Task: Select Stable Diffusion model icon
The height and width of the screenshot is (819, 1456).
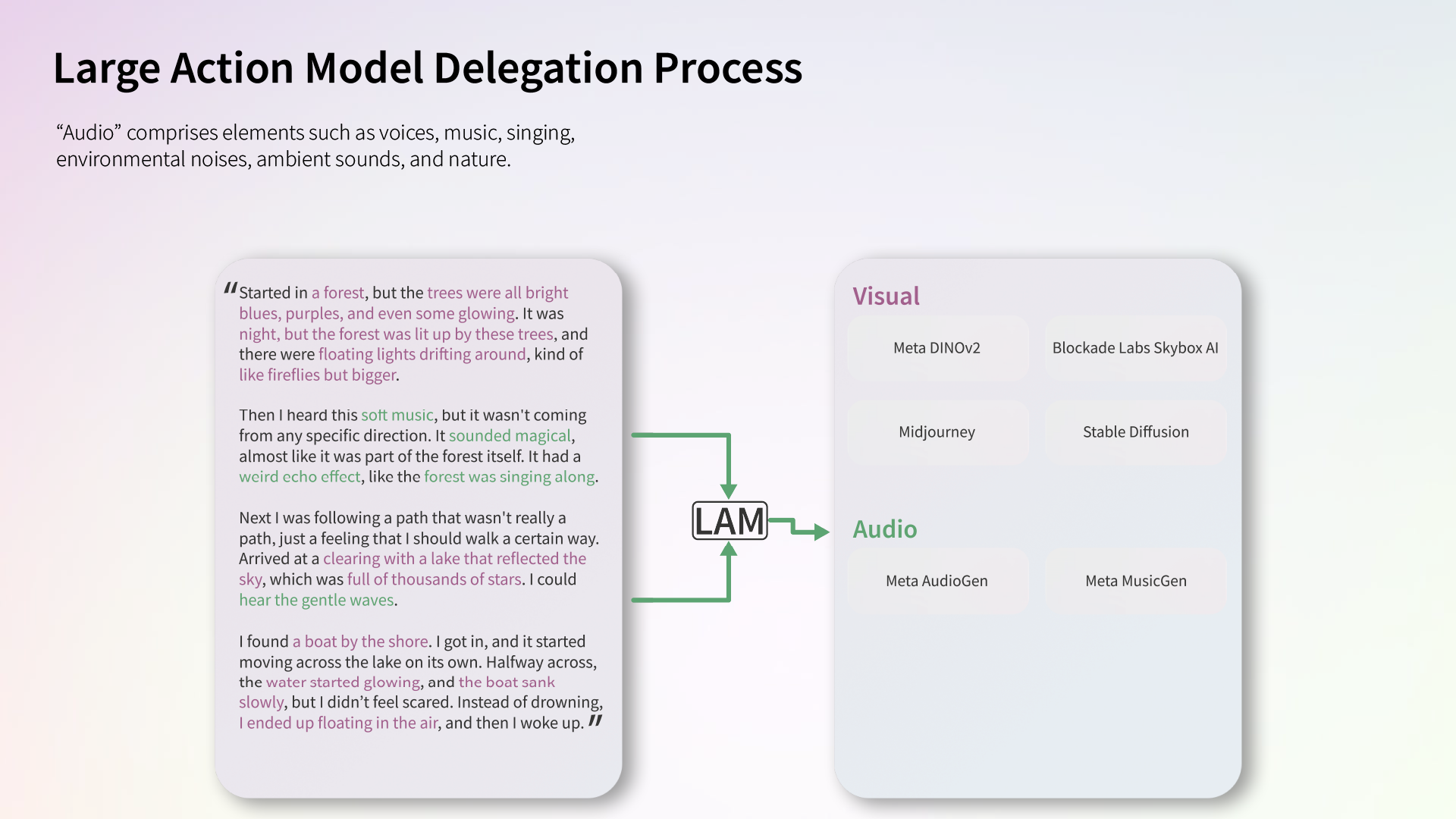Action: pyautogui.click(x=1135, y=431)
